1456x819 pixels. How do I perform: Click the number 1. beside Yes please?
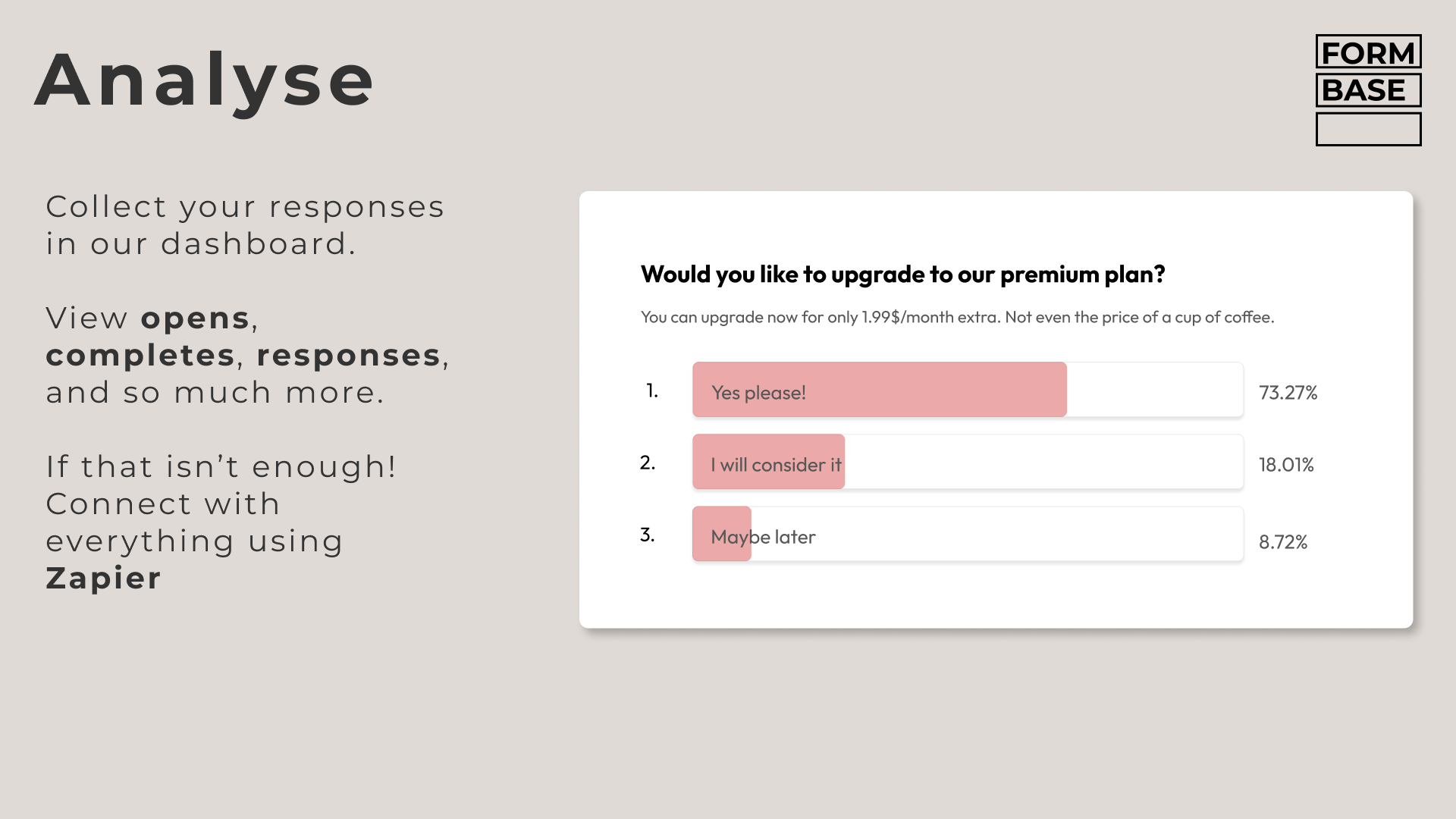pyautogui.click(x=652, y=391)
